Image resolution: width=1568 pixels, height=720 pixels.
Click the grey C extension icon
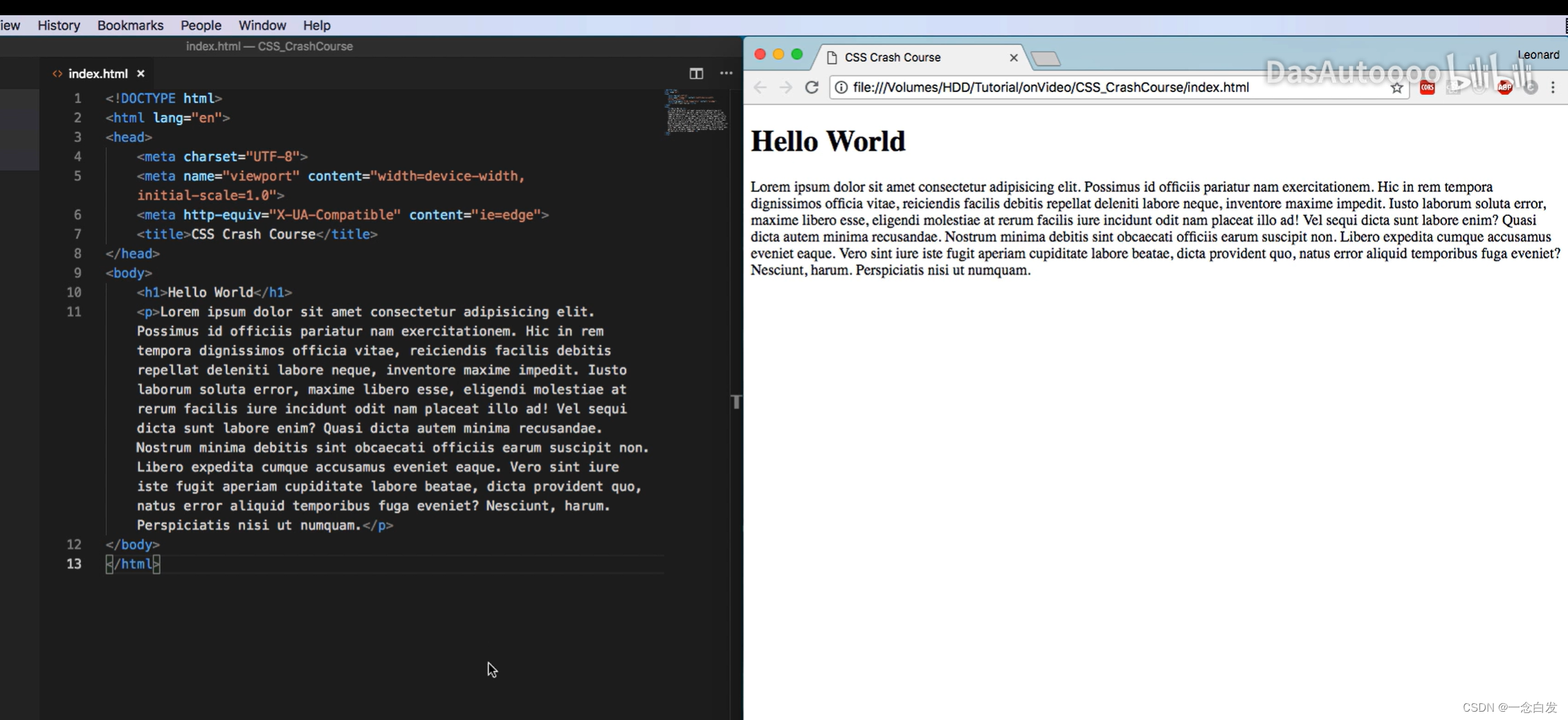(x=1531, y=87)
